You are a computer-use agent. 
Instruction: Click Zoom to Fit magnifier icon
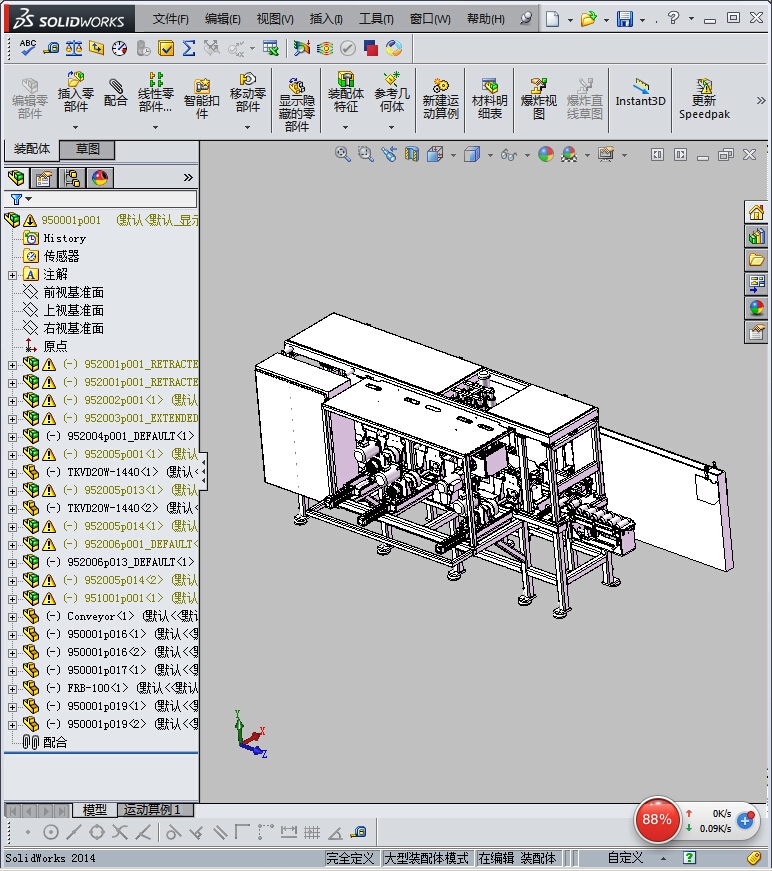click(x=343, y=154)
